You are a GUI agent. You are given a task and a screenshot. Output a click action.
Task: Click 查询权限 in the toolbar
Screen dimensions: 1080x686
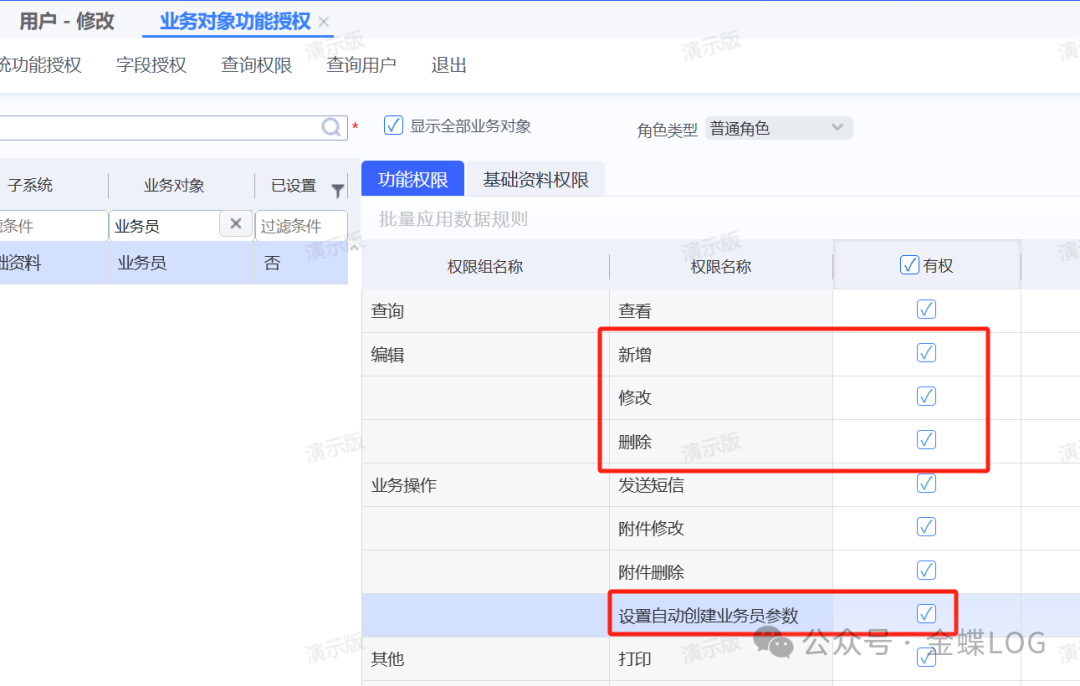coord(256,65)
